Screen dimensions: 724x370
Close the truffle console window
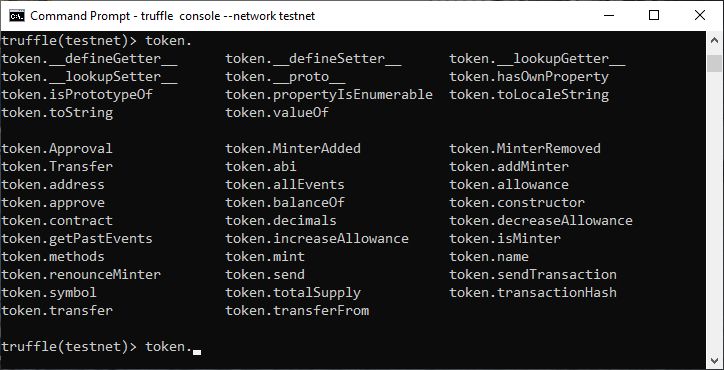[x=700, y=16]
